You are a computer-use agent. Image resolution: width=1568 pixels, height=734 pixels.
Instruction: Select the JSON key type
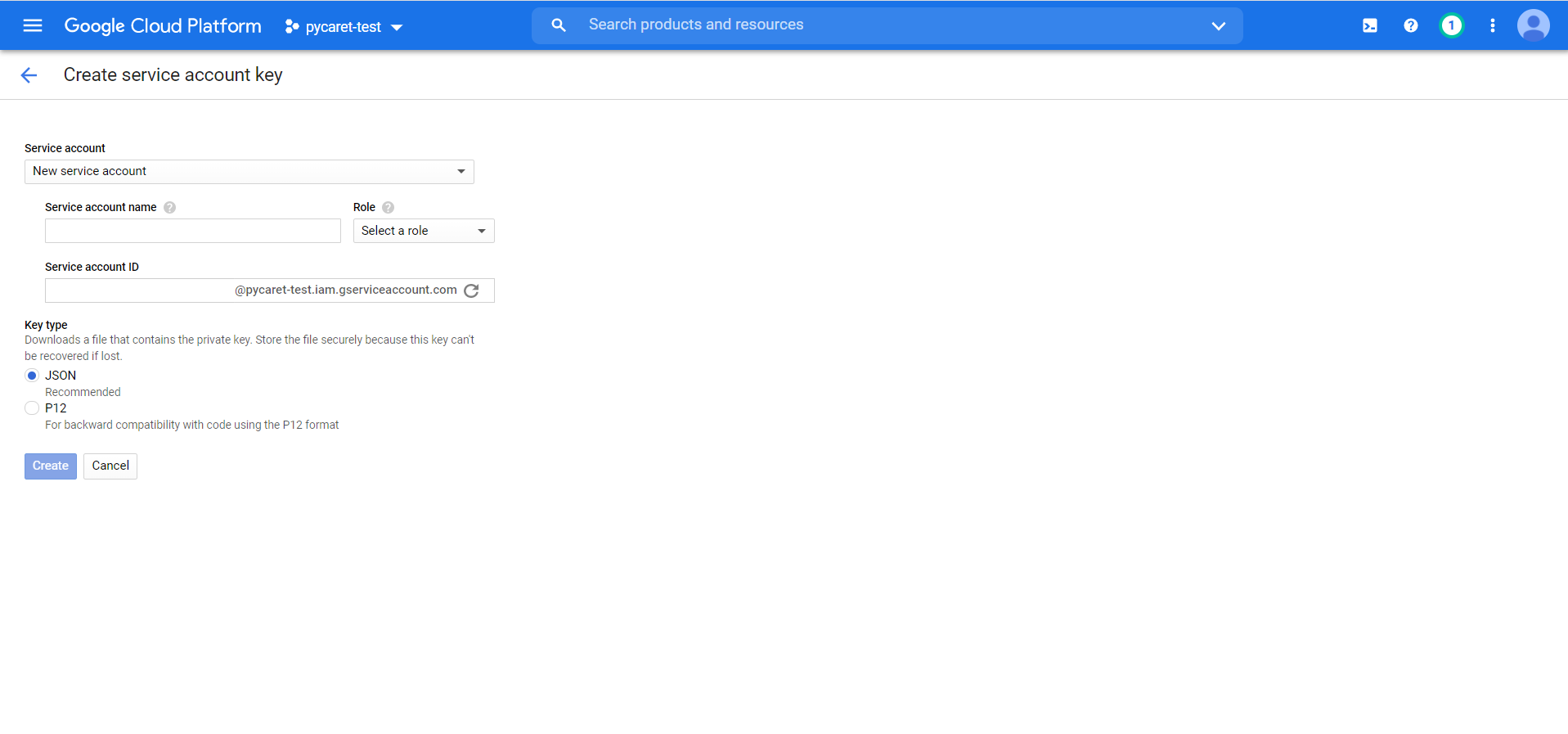(x=32, y=376)
